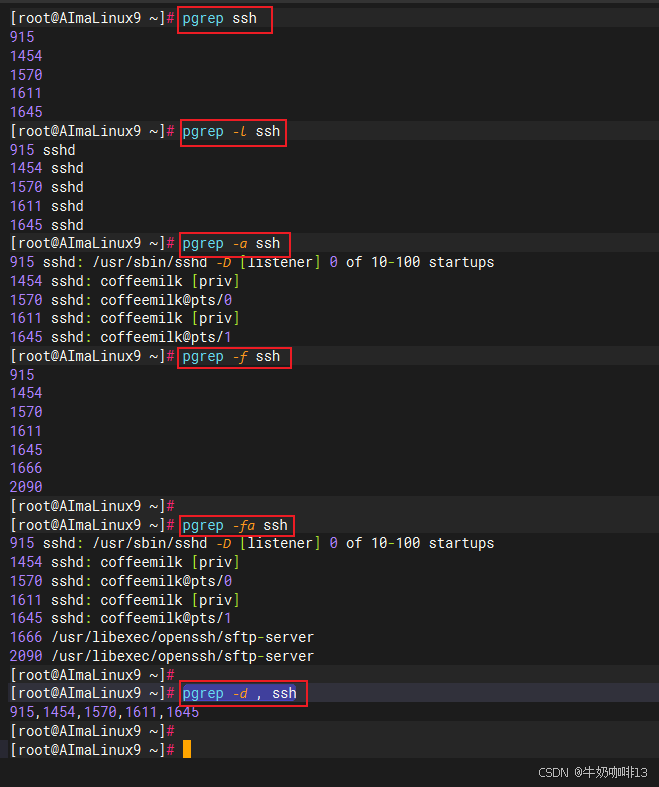Click the "1666 /usr/libexec/openssh/sftp-server" line
659x787 pixels.
pyautogui.click(x=162, y=637)
